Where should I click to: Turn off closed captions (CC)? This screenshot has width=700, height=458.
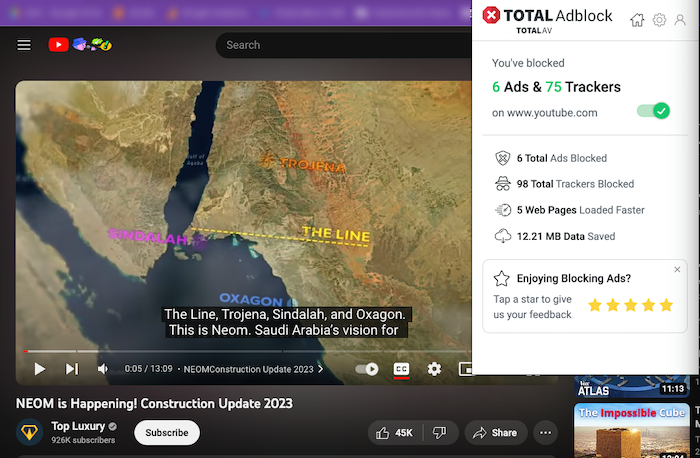(401, 369)
